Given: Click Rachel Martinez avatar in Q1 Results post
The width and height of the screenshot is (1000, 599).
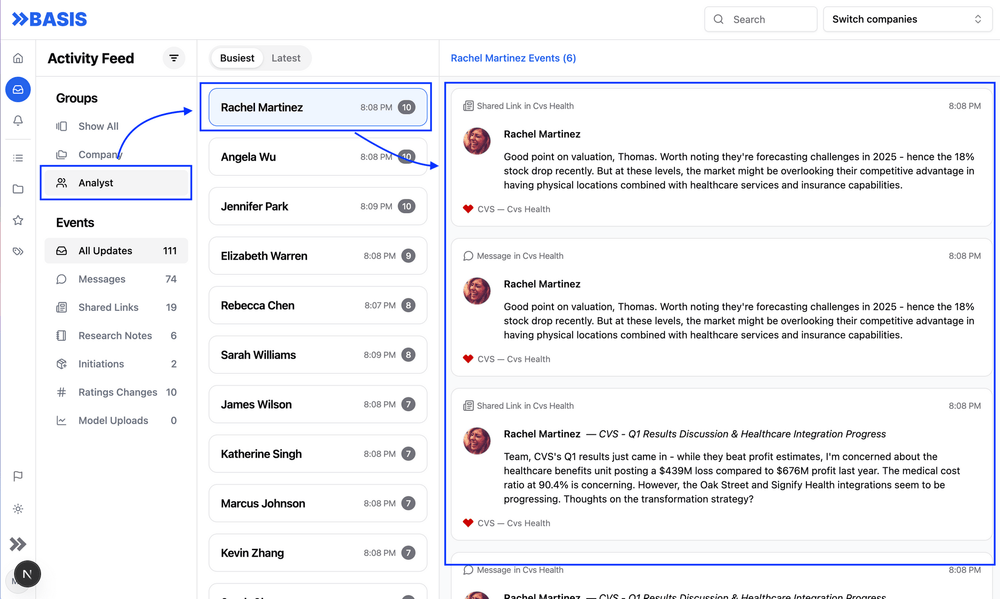Looking at the screenshot, I should pyautogui.click(x=476, y=441).
